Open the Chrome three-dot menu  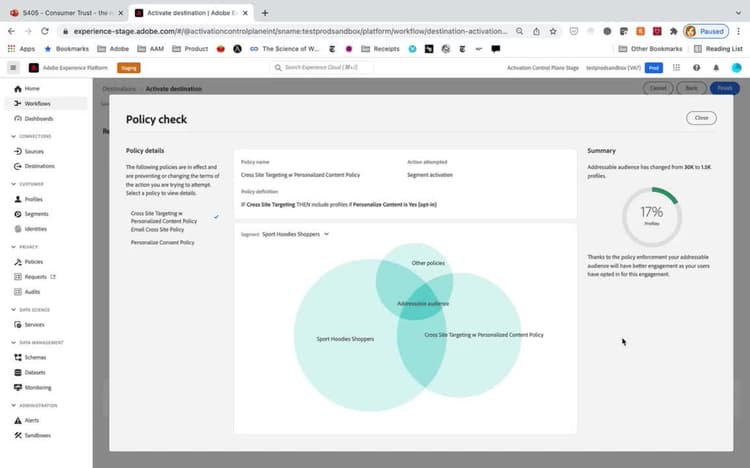tap(739, 31)
